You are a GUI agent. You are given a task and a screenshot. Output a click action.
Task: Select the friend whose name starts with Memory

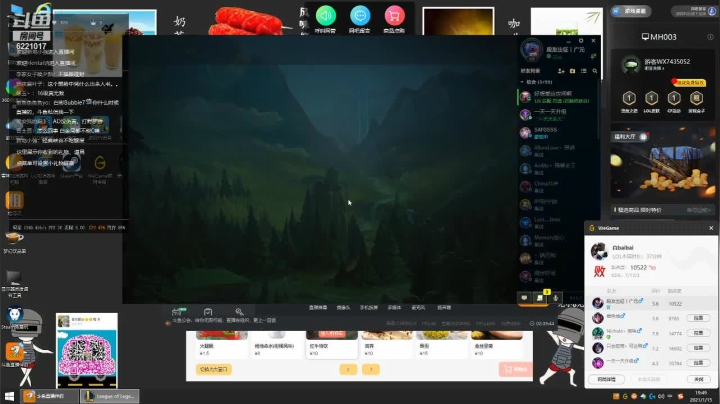(x=558, y=241)
